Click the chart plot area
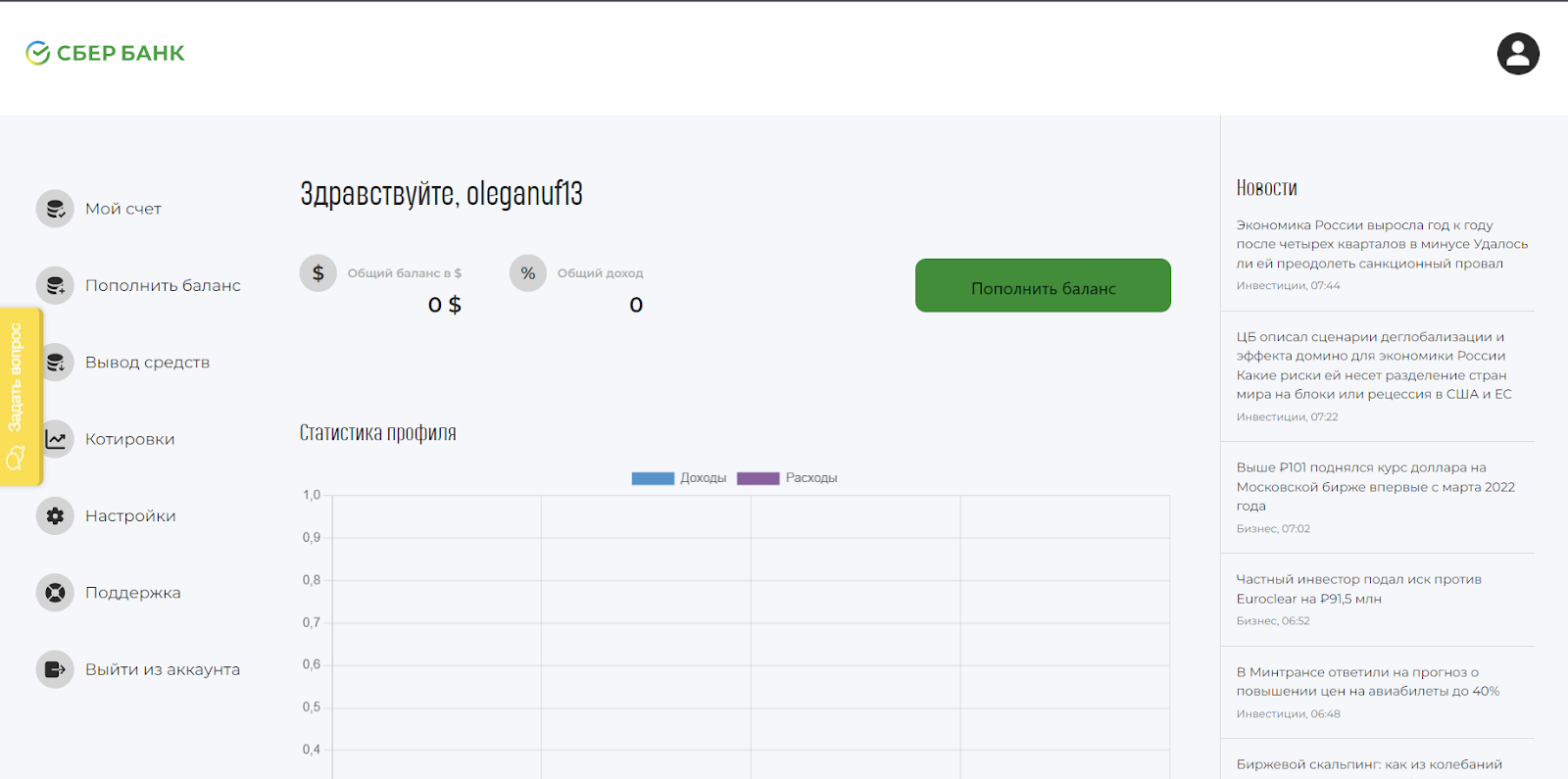This screenshot has width=1568, height=779. tap(751, 637)
